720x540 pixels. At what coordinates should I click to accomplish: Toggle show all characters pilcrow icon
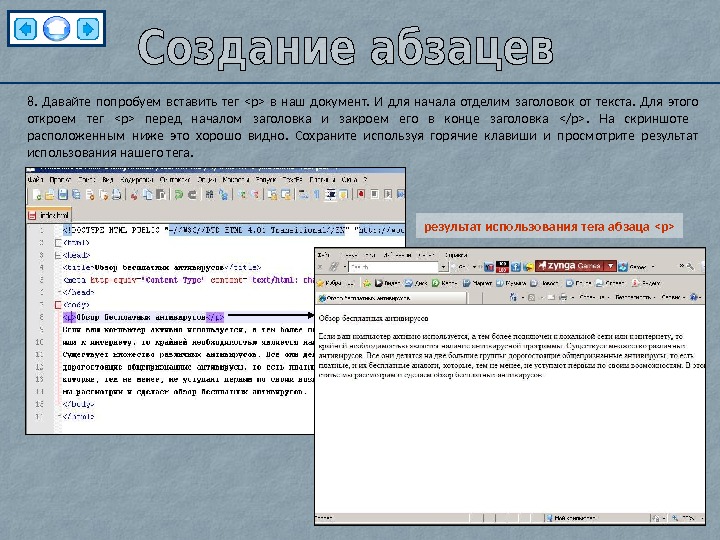[x=316, y=195]
